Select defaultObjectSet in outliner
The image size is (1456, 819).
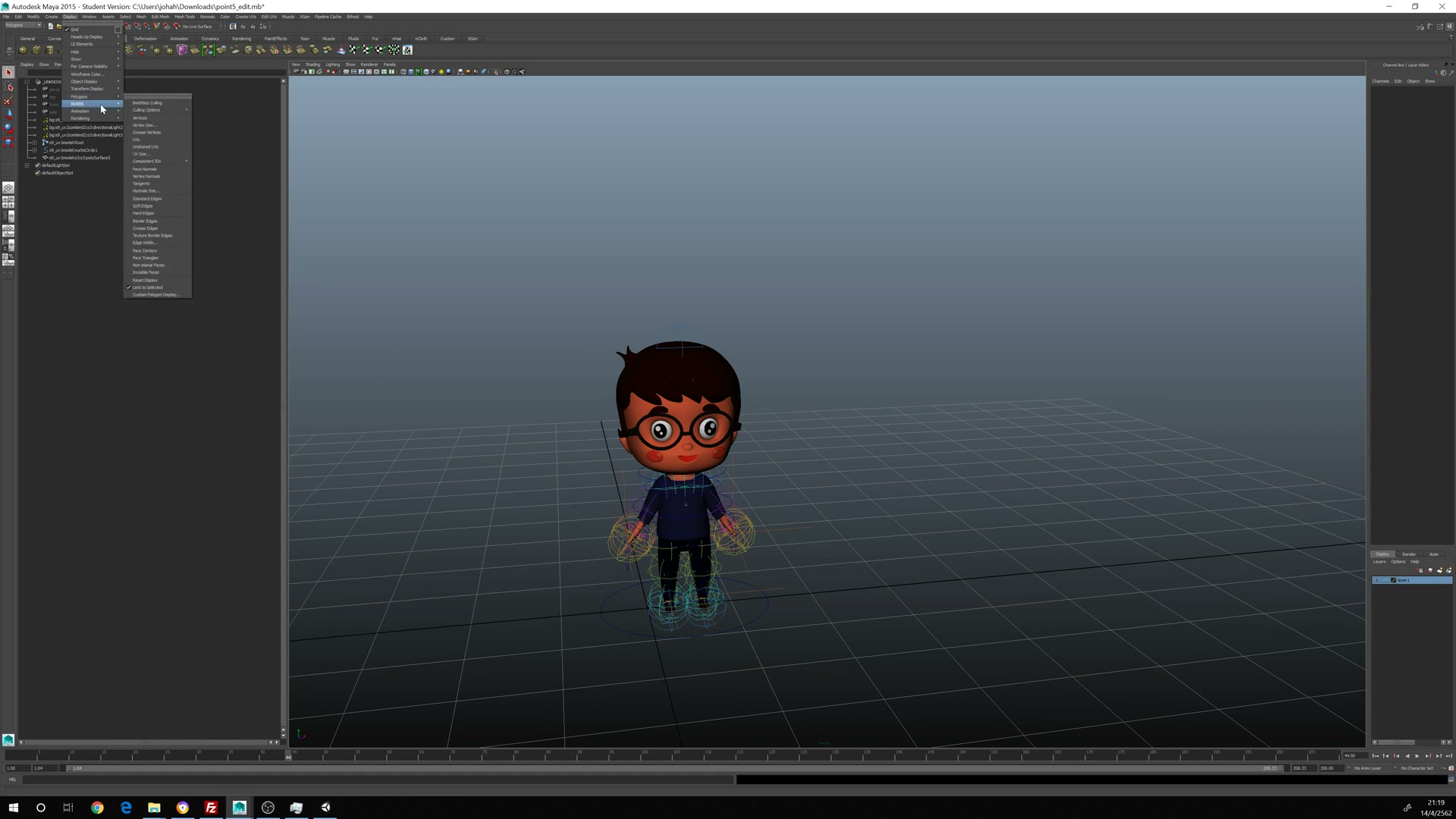(58, 173)
